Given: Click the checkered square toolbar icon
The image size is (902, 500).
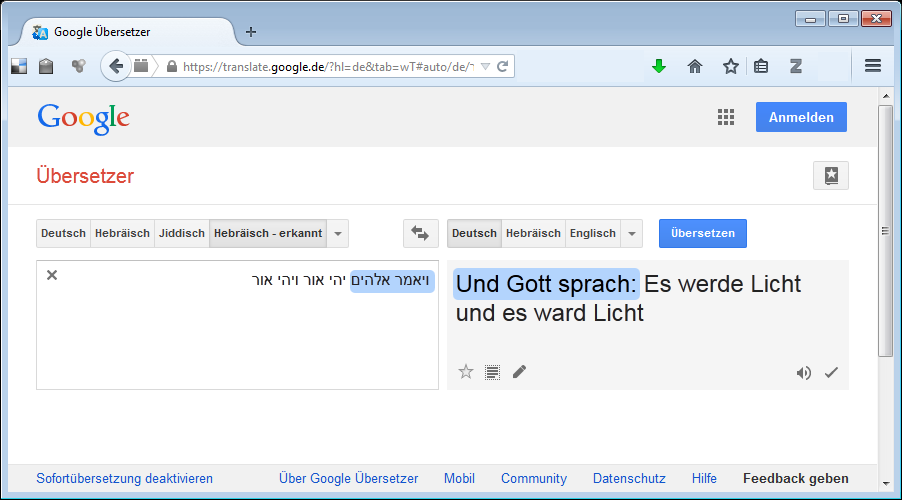Looking at the screenshot, I should [19, 66].
